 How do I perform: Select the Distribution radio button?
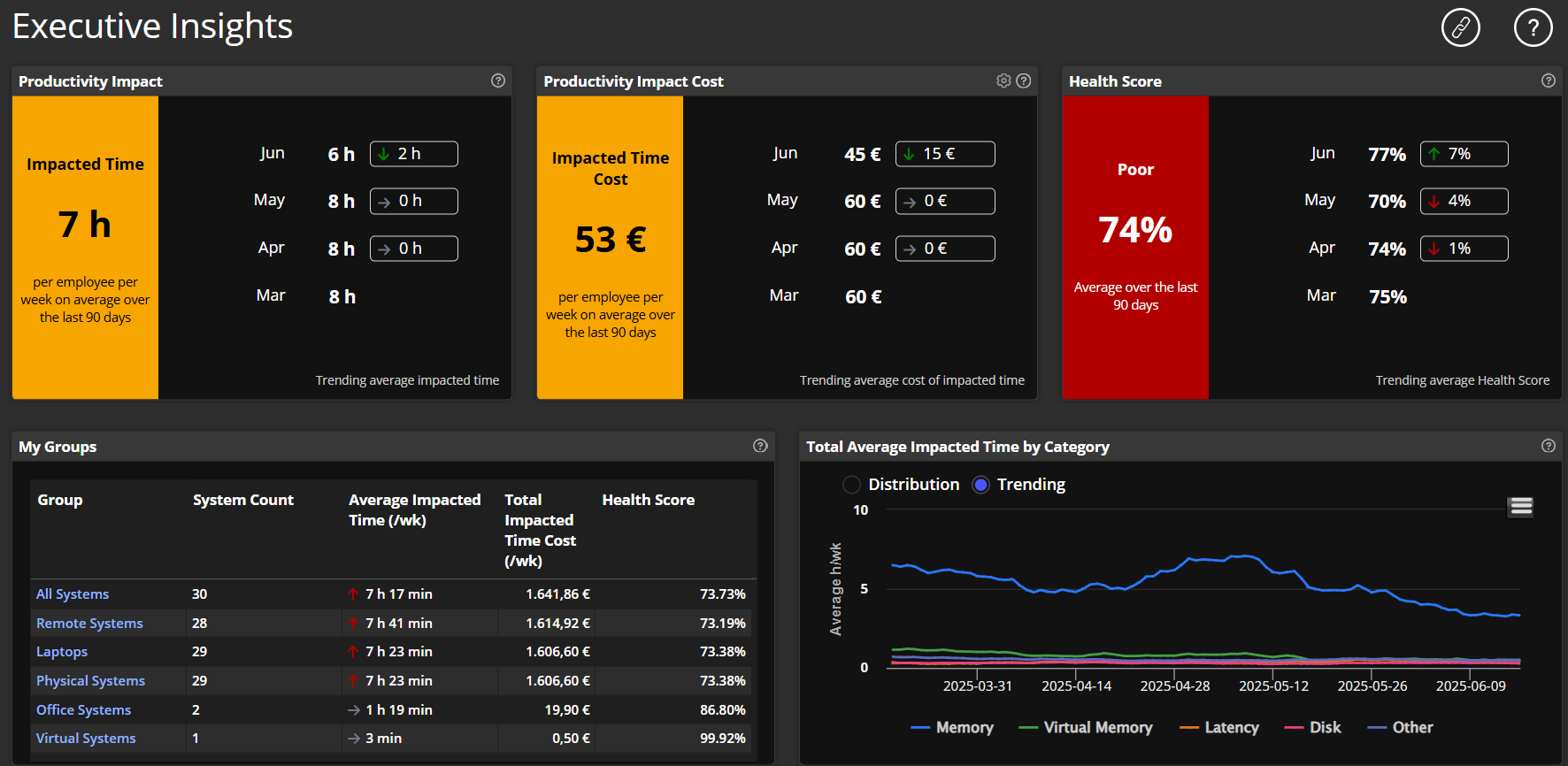click(x=851, y=485)
